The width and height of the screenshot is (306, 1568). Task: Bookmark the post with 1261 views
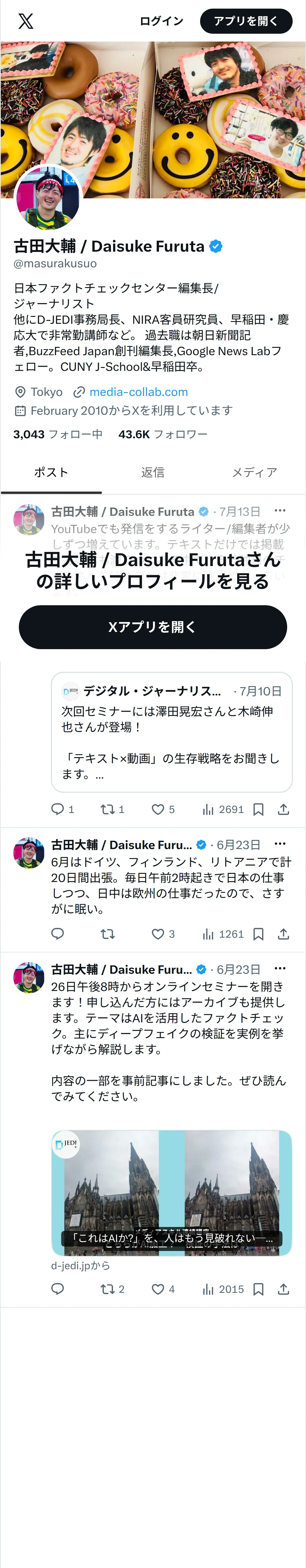(x=258, y=934)
